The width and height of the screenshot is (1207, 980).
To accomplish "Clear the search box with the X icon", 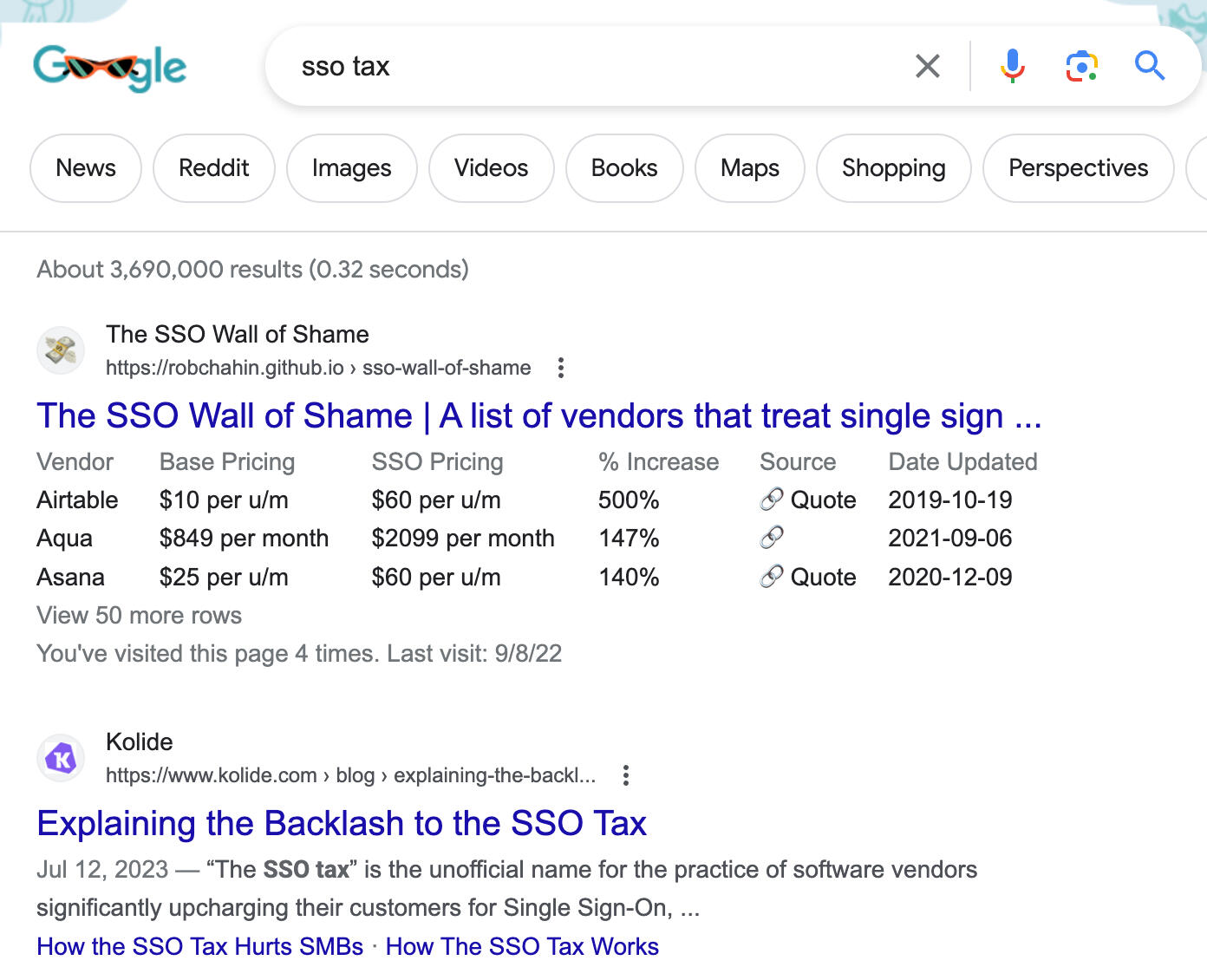I will (x=927, y=66).
